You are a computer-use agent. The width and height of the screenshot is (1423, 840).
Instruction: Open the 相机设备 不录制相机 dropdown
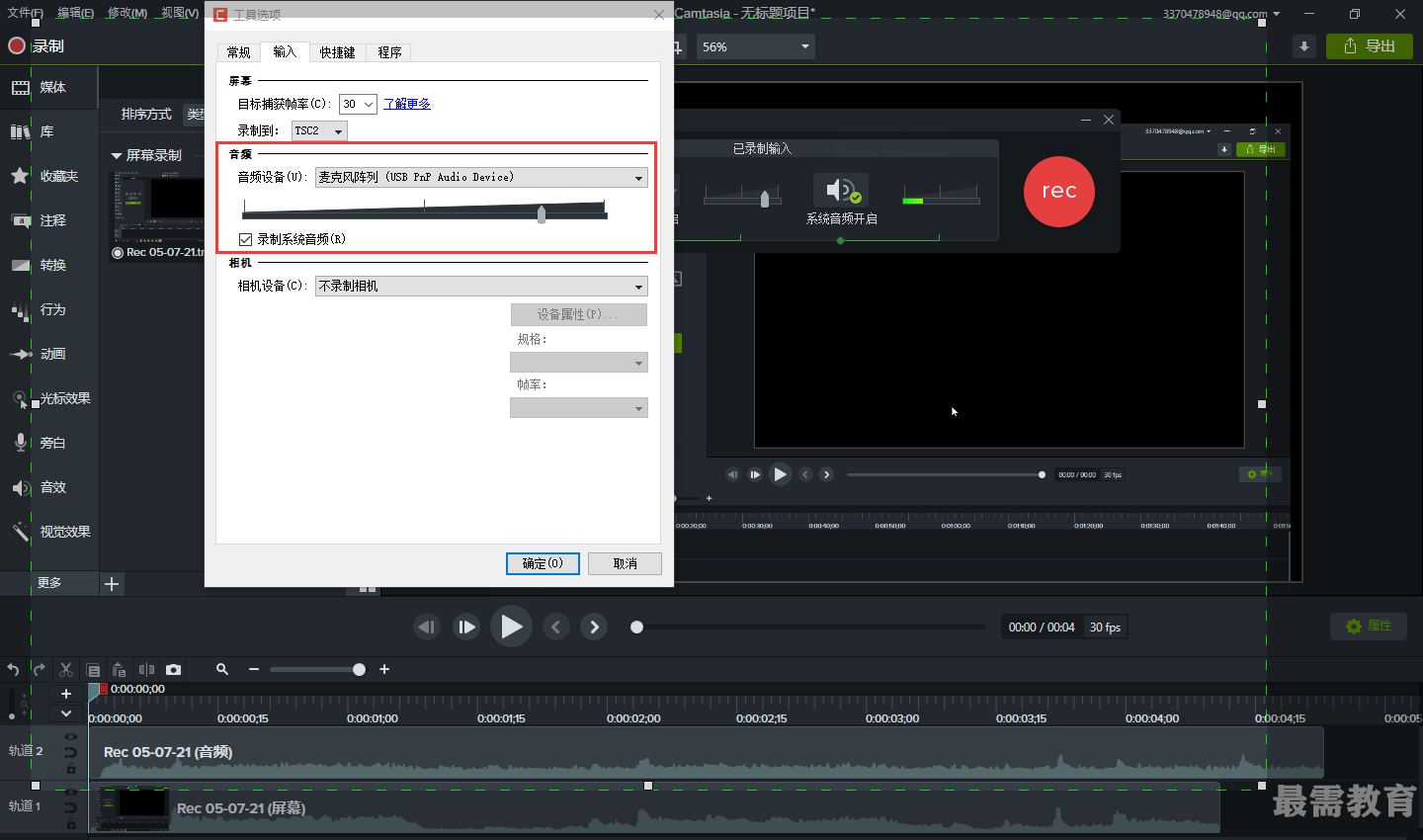[x=481, y=286]
